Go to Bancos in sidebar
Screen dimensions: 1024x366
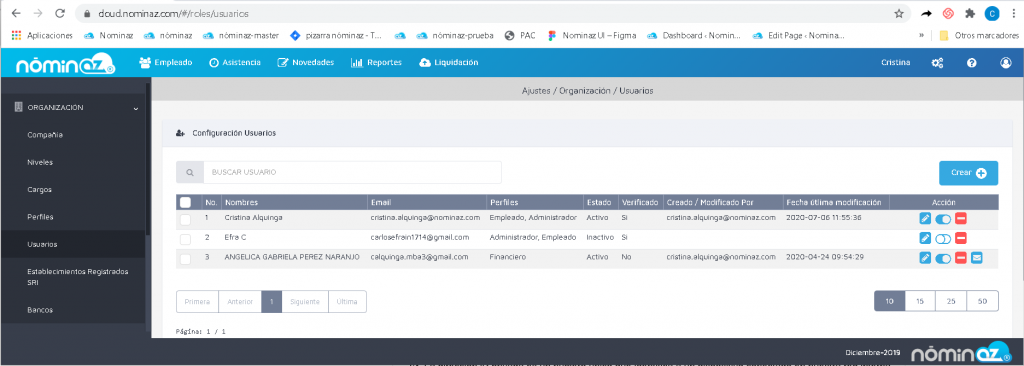(x=40, y=310)
